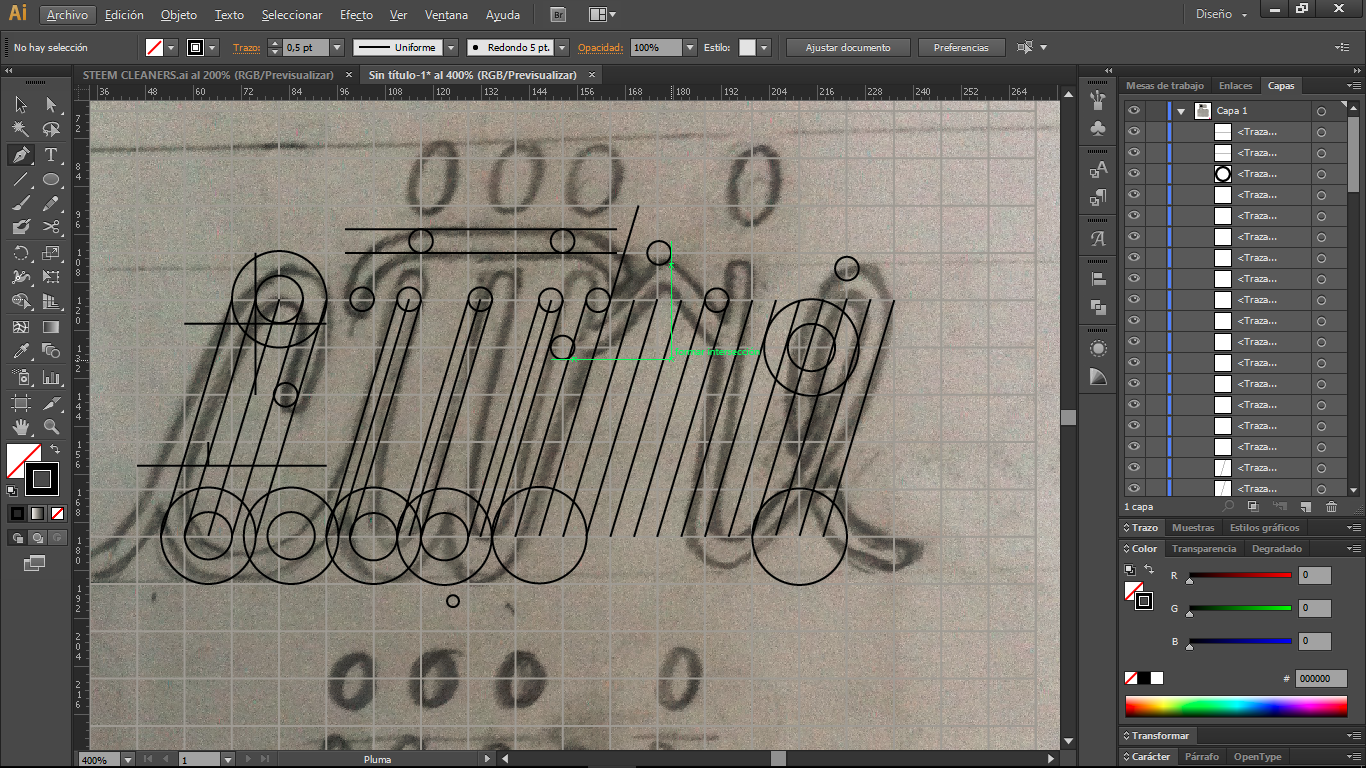Select the Line Segment tool
This screenshot has width=1366, height=768.
pyautogui.click(x=21, y=180)
